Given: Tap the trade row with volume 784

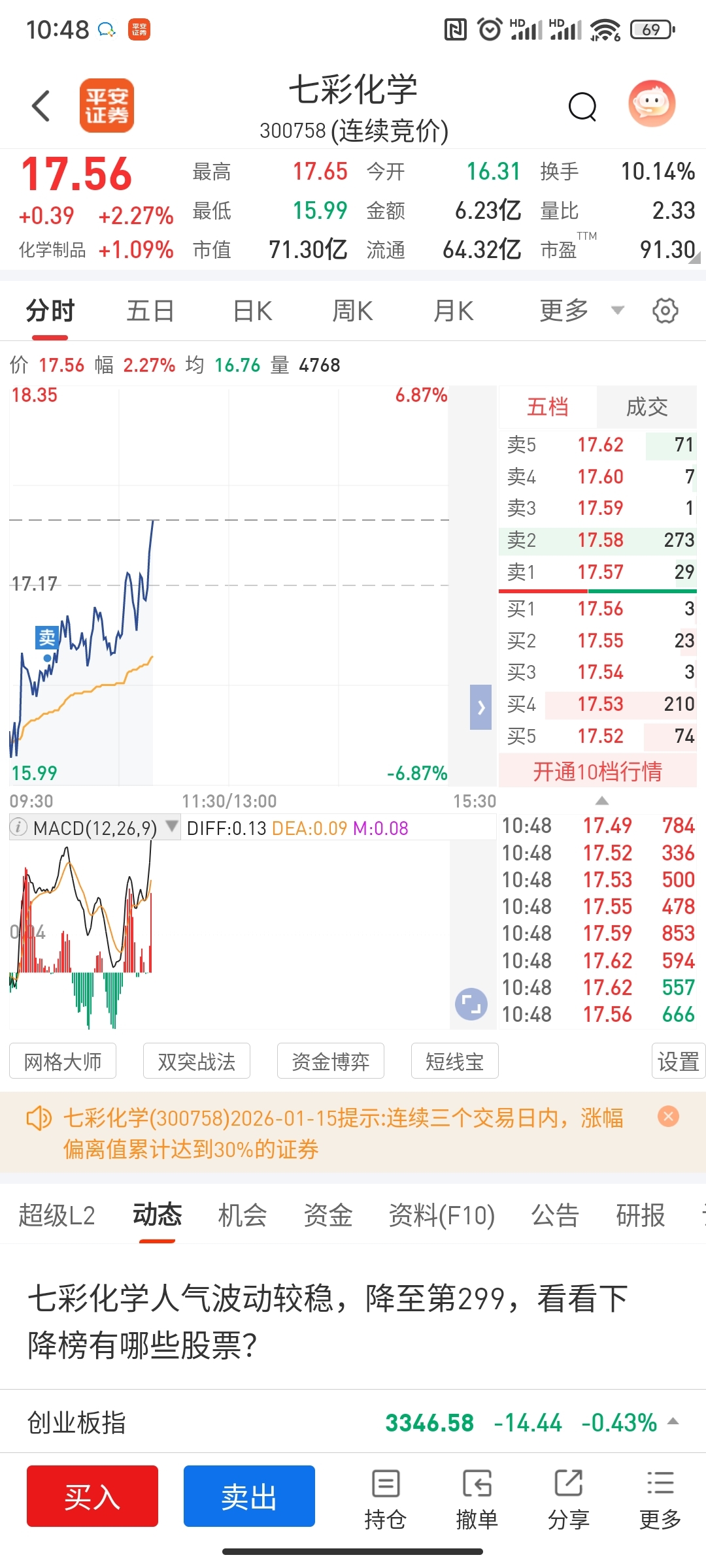Looking at the screenshot, I should (x=597, y=825).
